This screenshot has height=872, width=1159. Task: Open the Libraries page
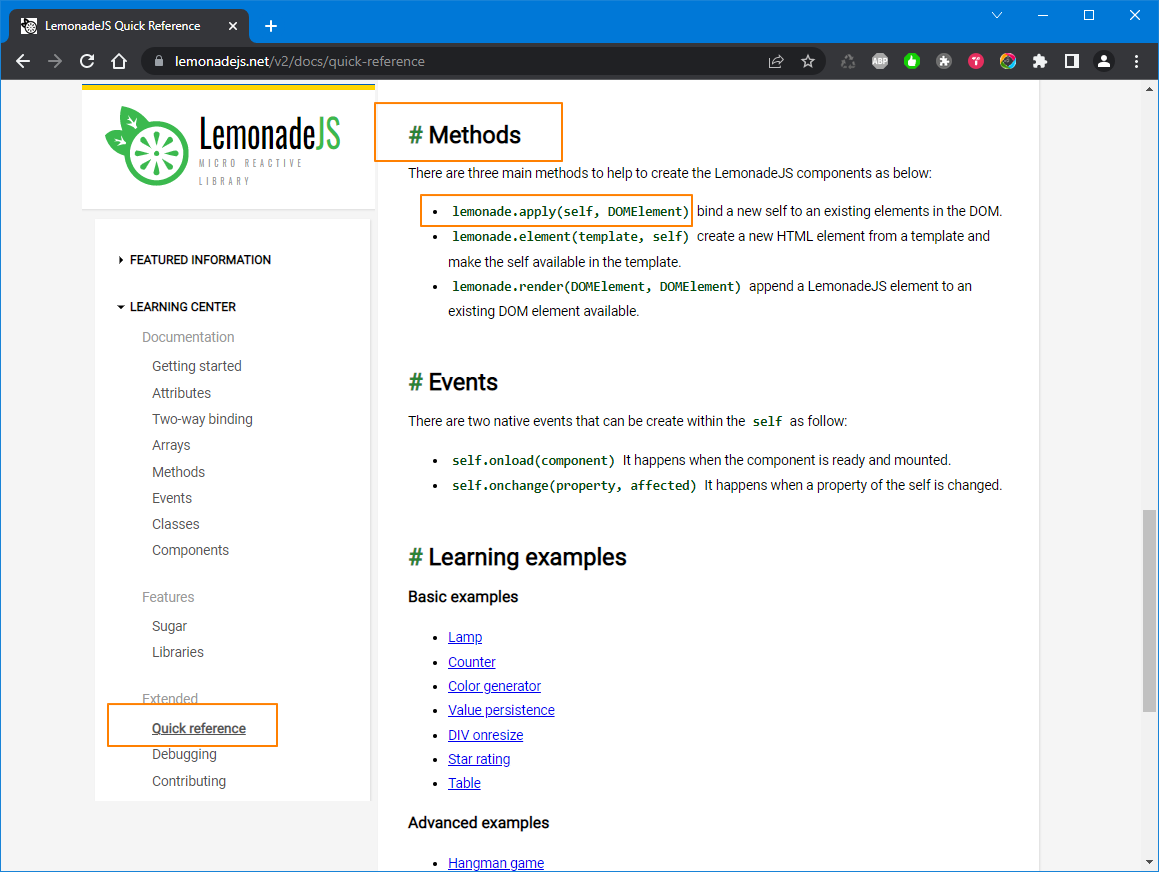click(x=177, y=653)
